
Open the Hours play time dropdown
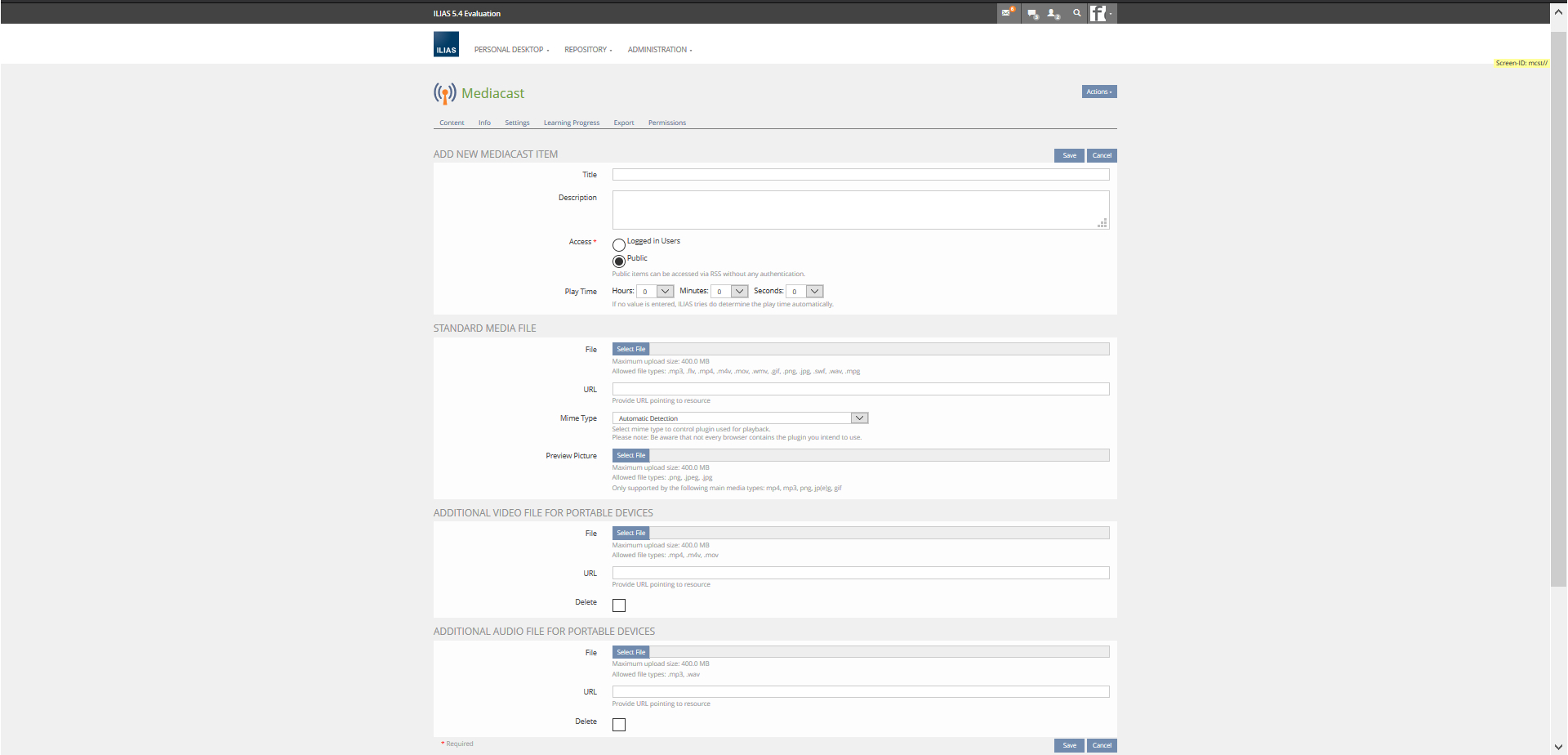(655, 292)
